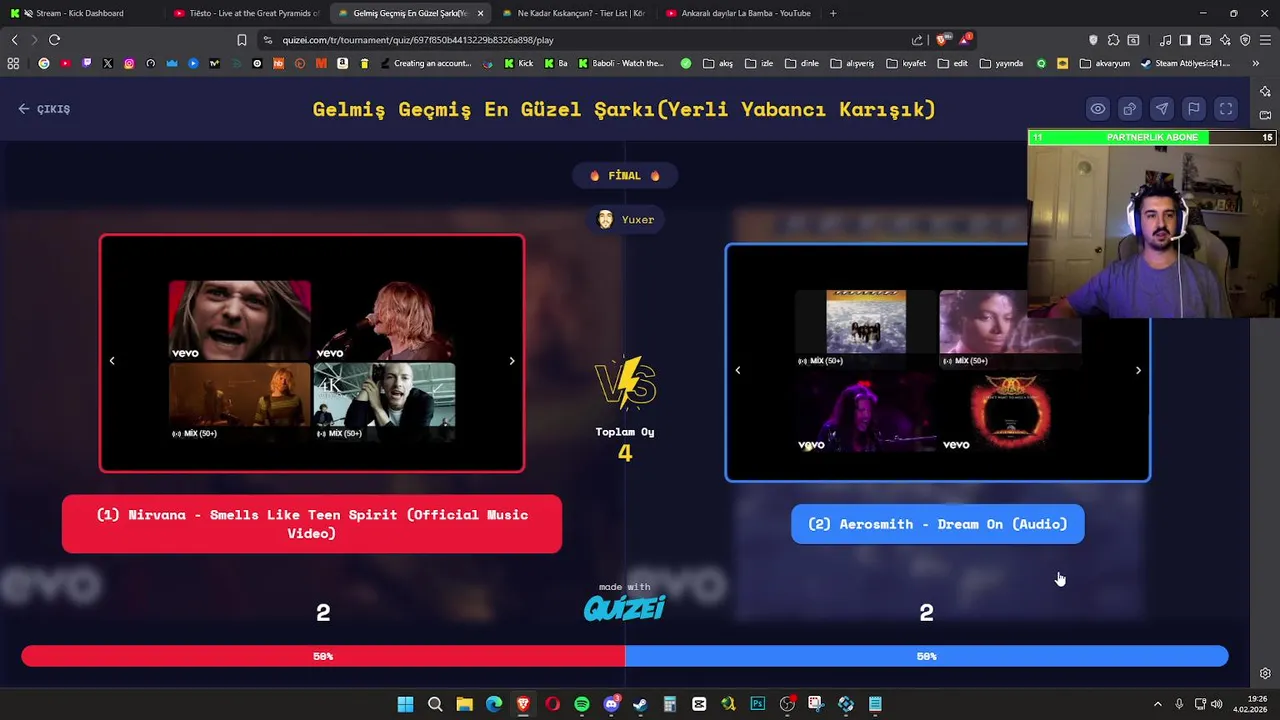This screenshot has width=1280, height=720.
Task: Reload the page
Action: tap(54, 40)
